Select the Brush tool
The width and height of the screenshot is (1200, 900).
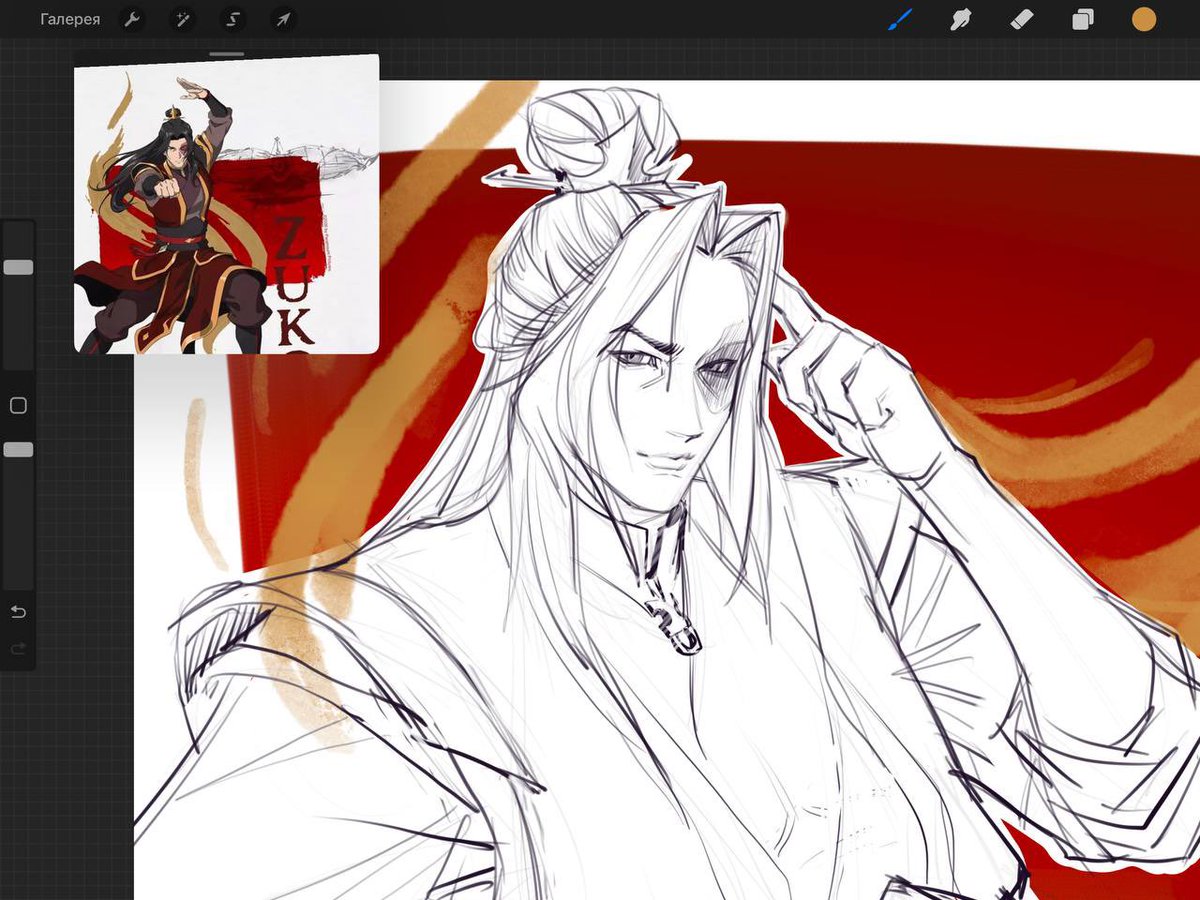pyautogui.click(x=900, y=19)
